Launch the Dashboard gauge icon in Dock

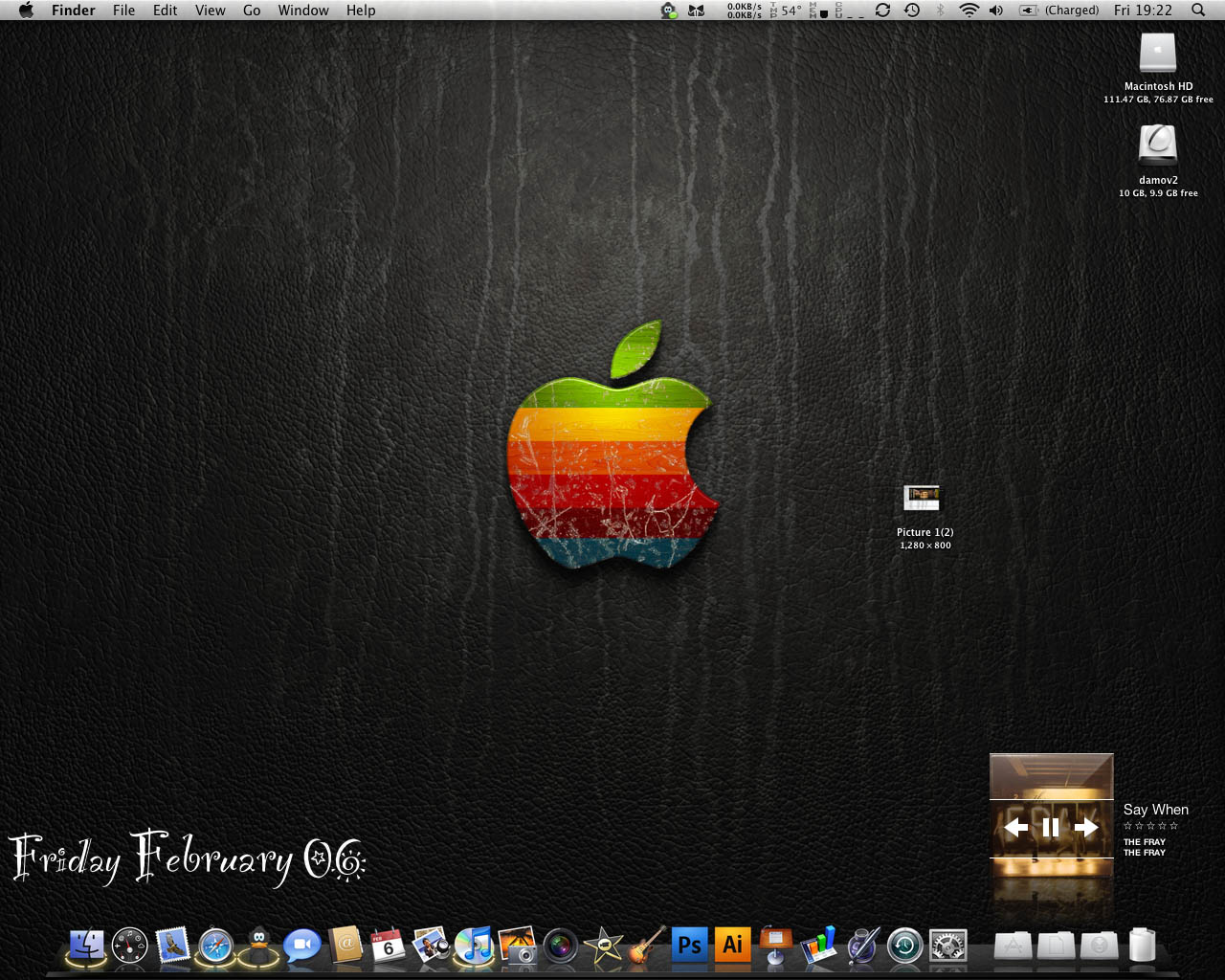(130, 946)
